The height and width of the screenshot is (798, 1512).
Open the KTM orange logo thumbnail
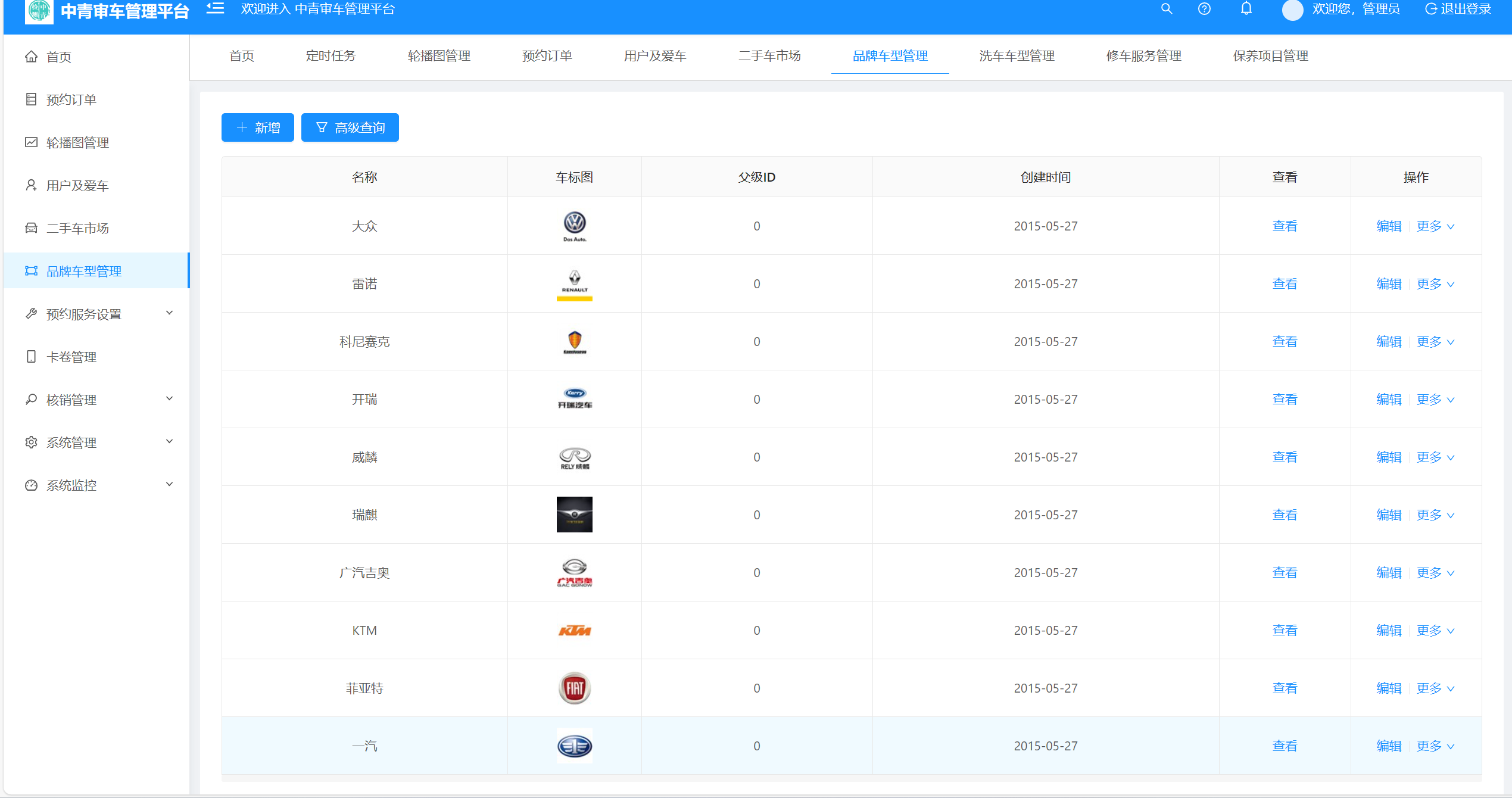point(575,631)
